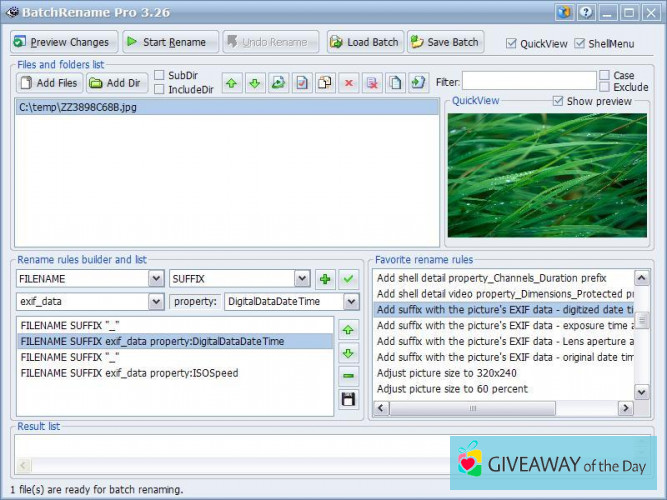Open the DigitalDataDateTime property dropdown
The height and width of the screenshot is (500, 667).
[x=350, y=301]
